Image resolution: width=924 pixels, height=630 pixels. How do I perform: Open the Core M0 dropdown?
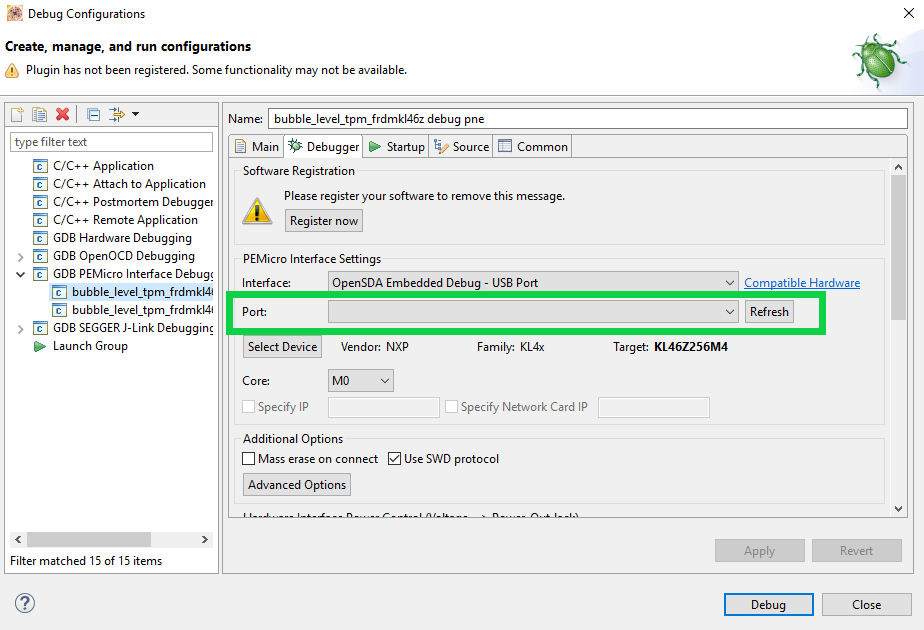point(361,381)
